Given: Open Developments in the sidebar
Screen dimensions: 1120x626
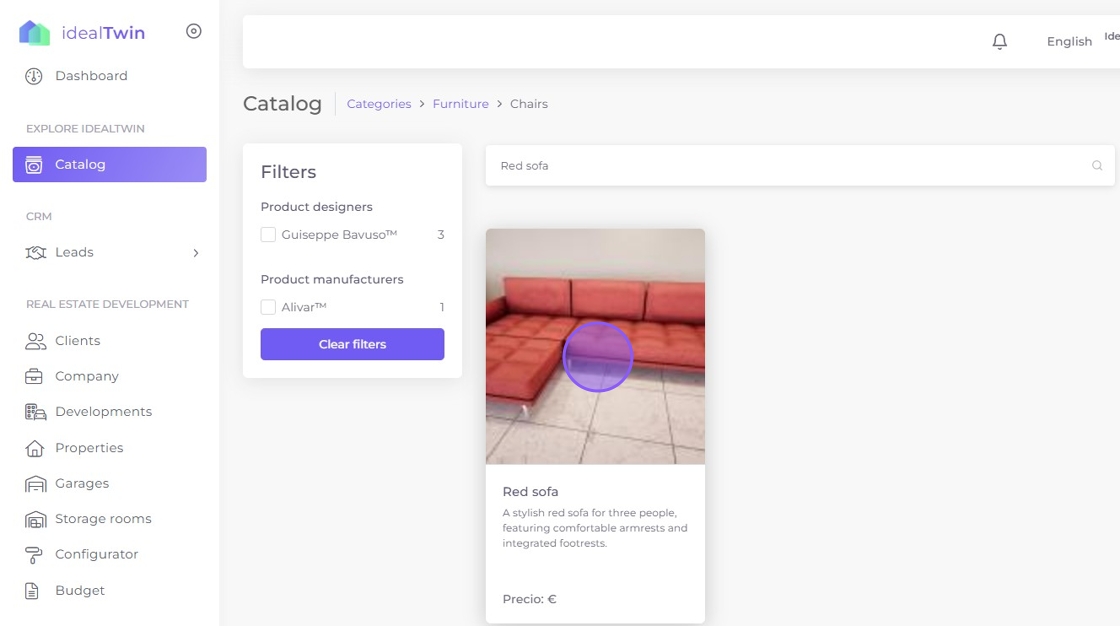Looking at the screenshot, I should [103, 412].
